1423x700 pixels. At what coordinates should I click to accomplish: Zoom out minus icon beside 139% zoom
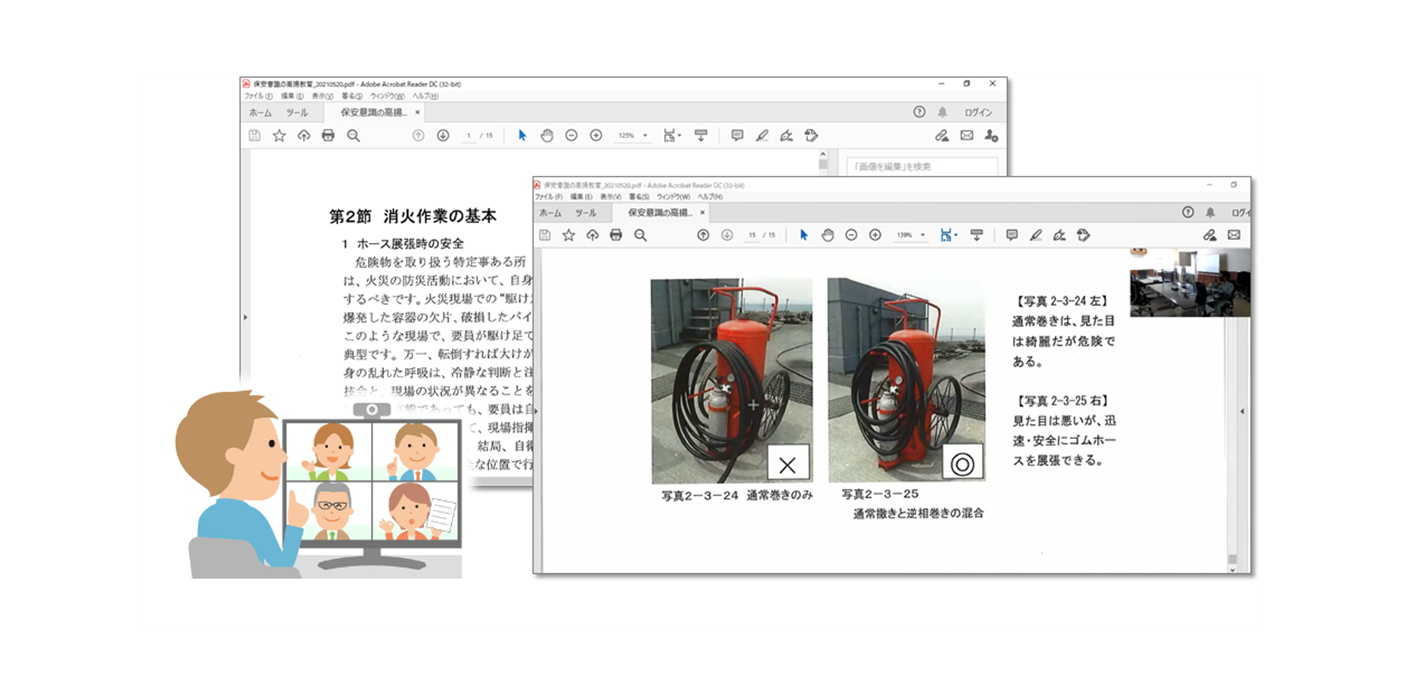tap(851, 235)
